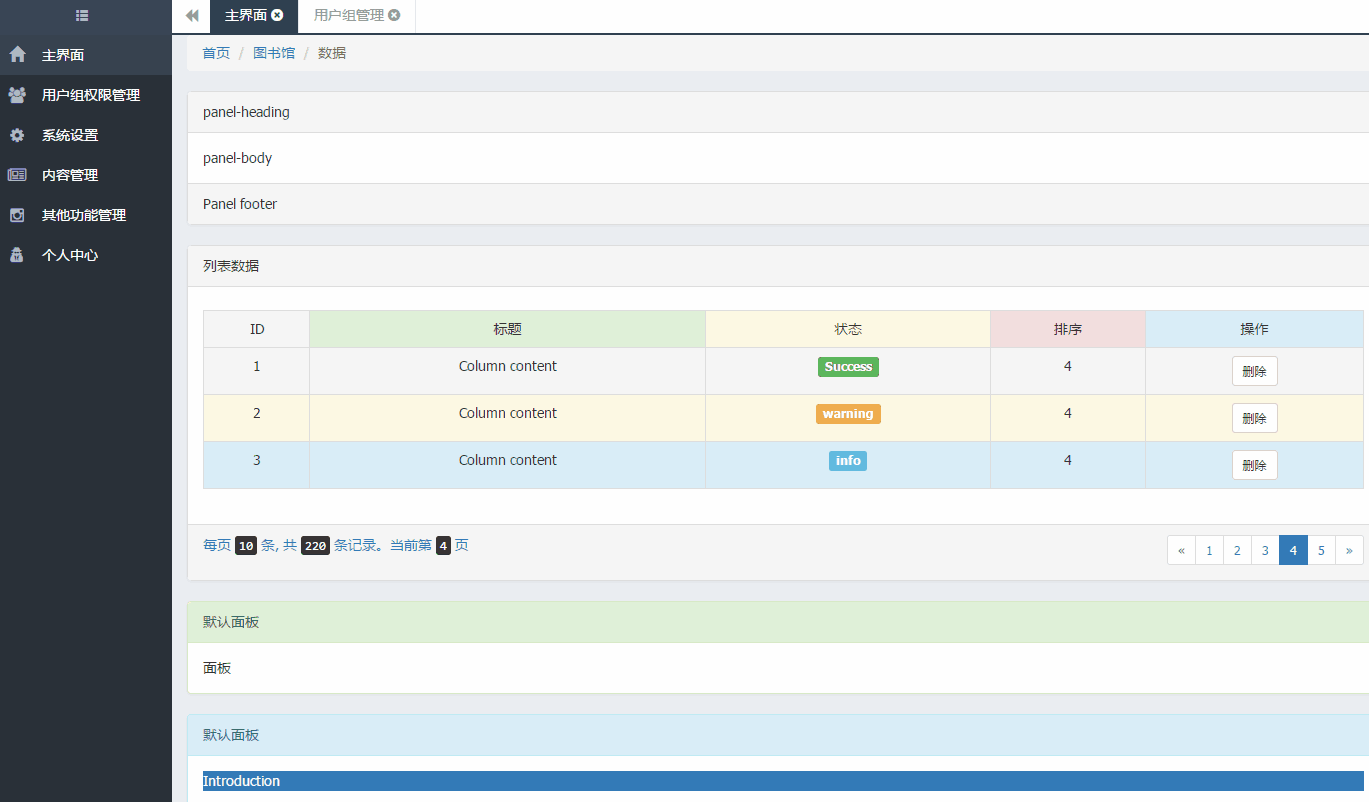Expand the 内容管理 sidebar menu
This screenshot has height=802, width=1369.
(70, 175)
